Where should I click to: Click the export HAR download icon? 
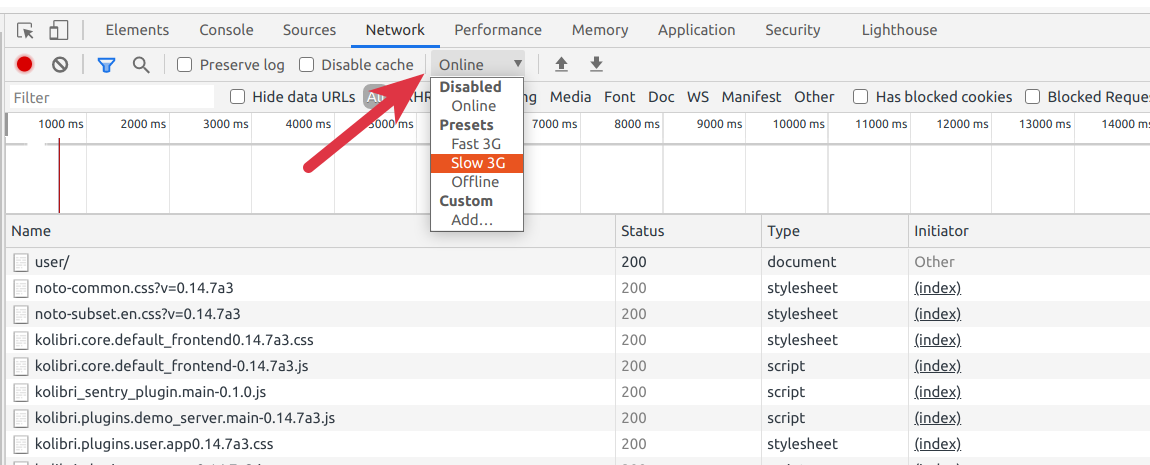pyautogui.click(x=596, y=65)
